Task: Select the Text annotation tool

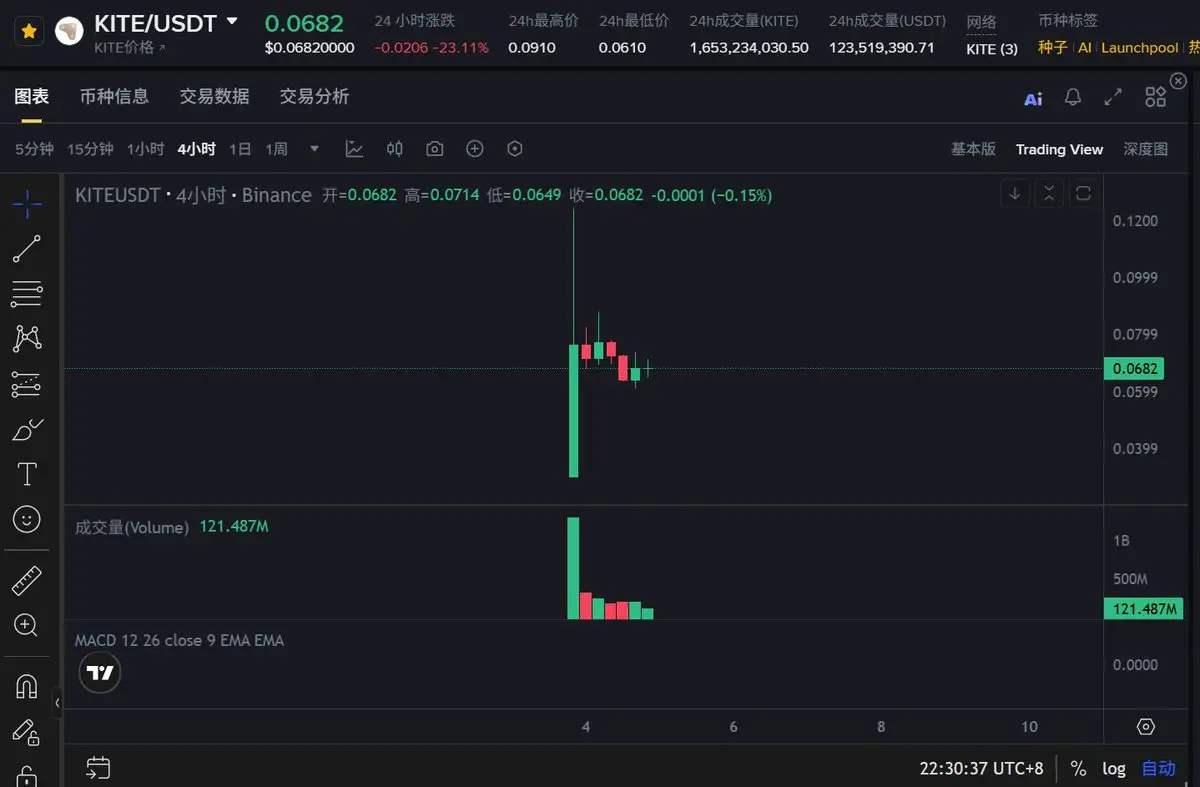Action: click(x=27, y=474)
